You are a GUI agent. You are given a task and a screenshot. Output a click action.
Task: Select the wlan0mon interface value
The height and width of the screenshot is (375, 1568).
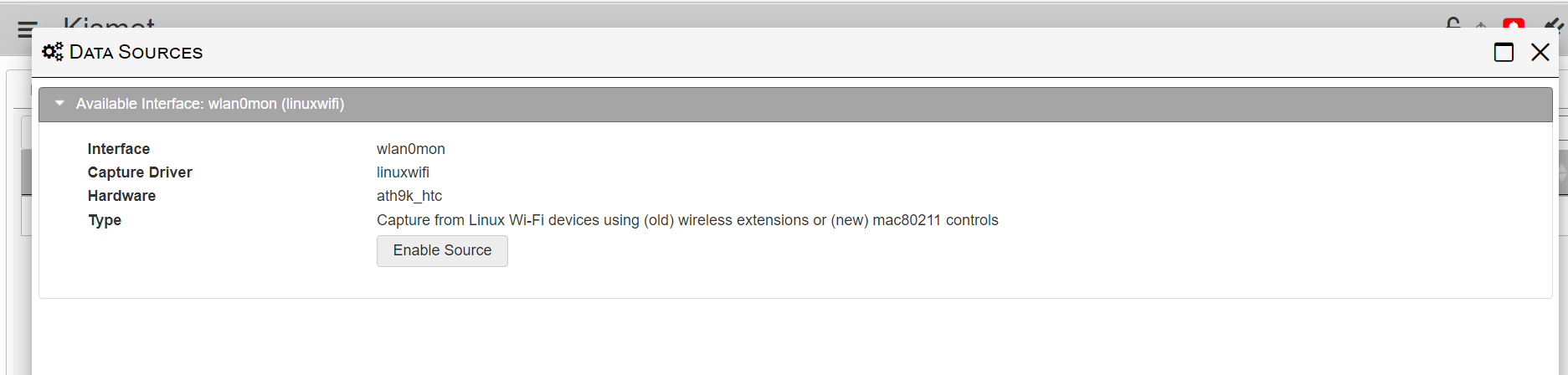tap(411, 149)
